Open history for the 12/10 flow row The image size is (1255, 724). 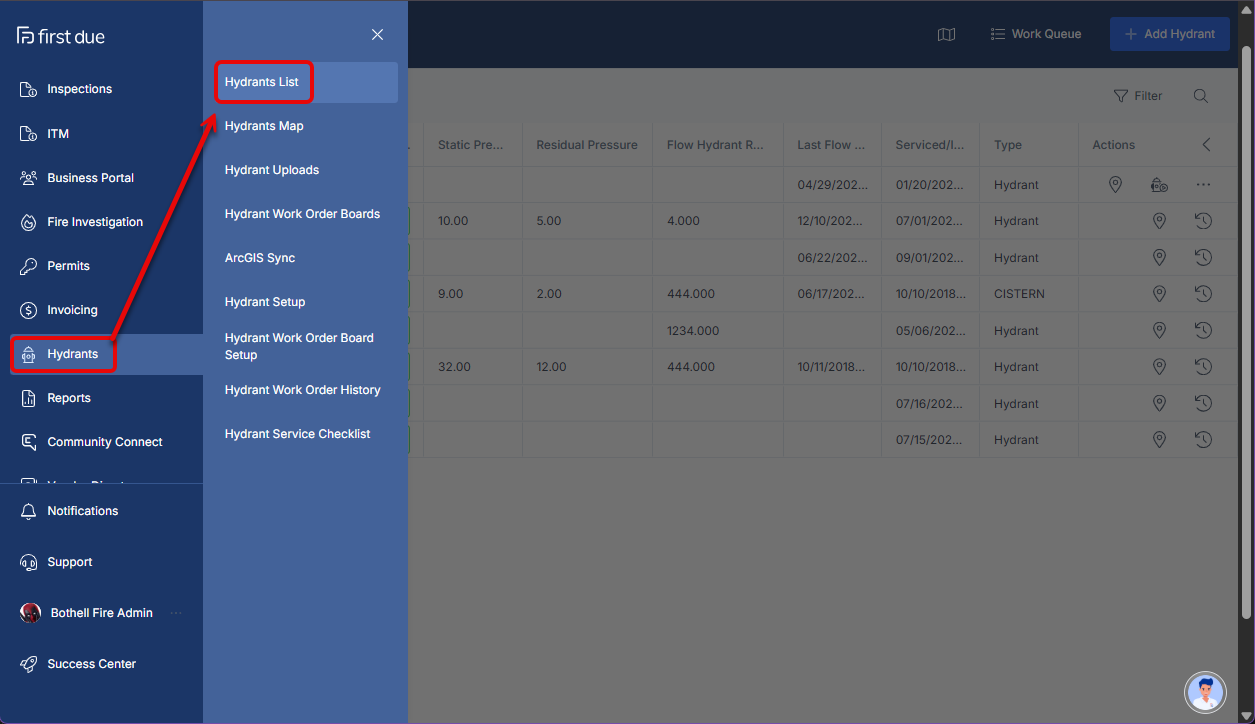point(1203,221)
